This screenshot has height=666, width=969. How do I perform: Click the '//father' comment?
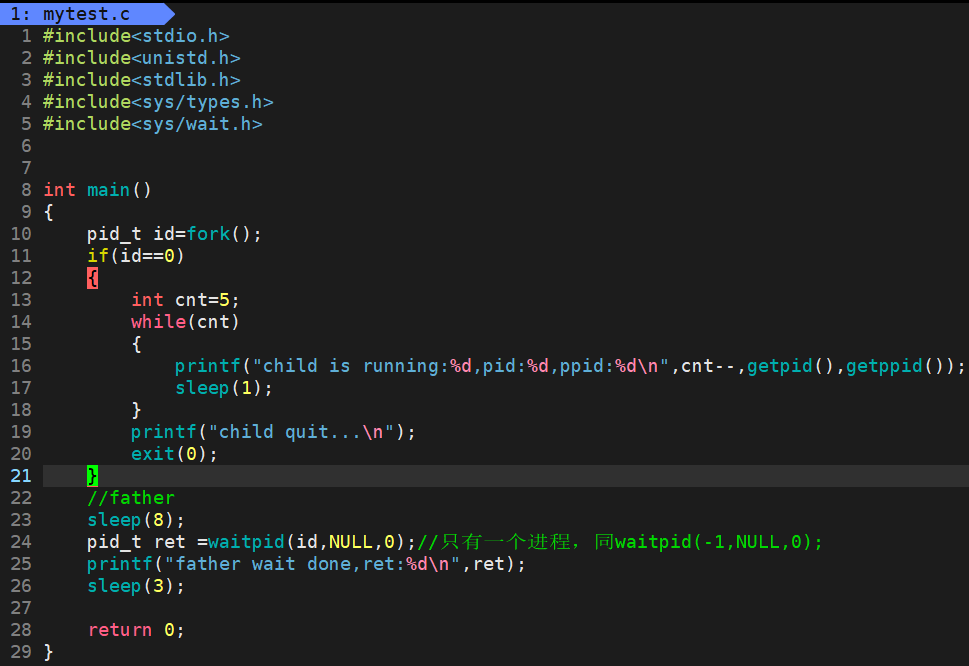point(131,498)
